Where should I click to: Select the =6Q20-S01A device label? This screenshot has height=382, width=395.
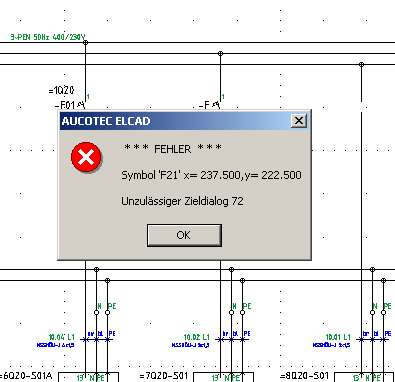(x=27, y=376)
